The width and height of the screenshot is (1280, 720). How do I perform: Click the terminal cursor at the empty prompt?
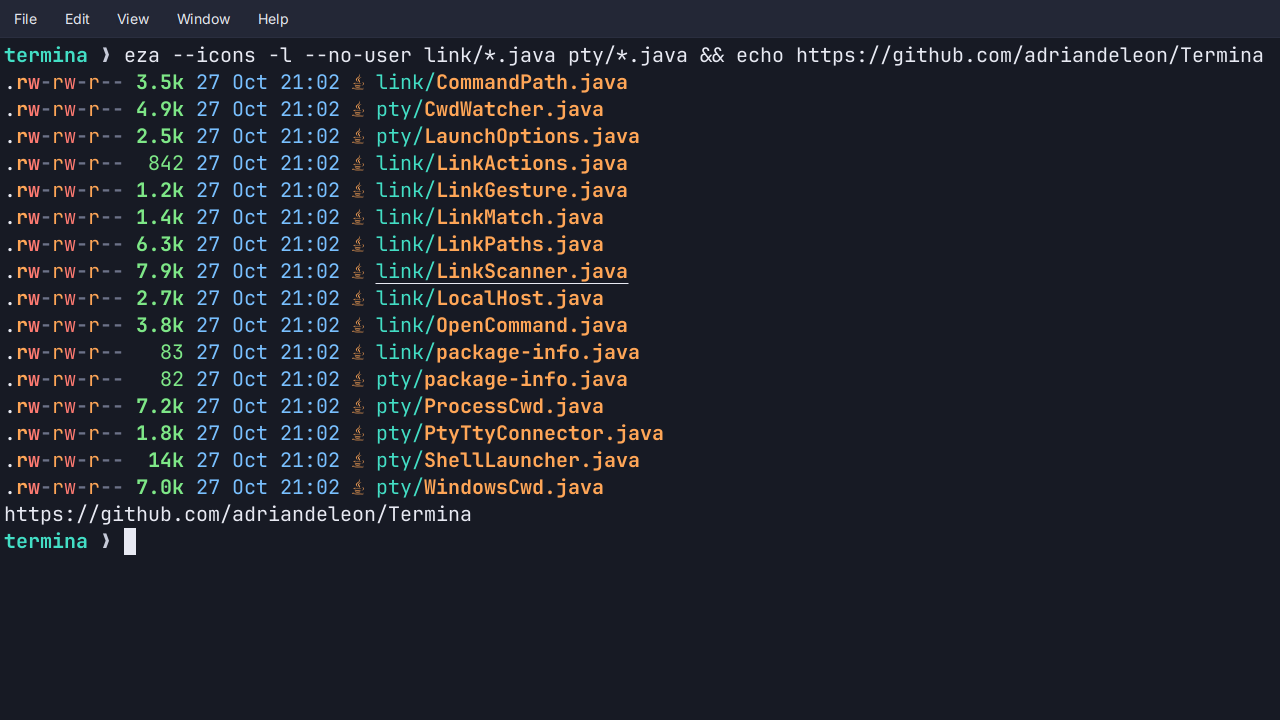tap(130, 541)
